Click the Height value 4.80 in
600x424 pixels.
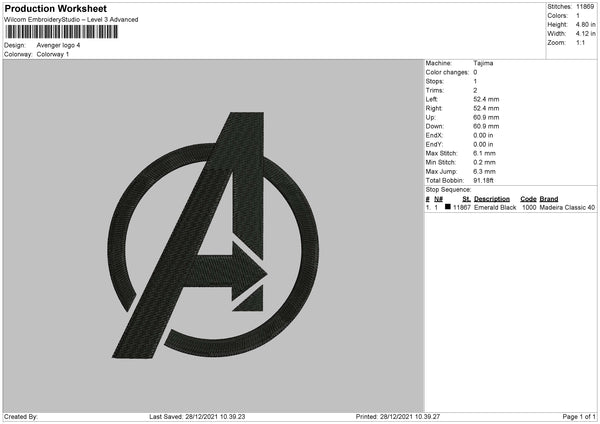[x=585, y=24]
